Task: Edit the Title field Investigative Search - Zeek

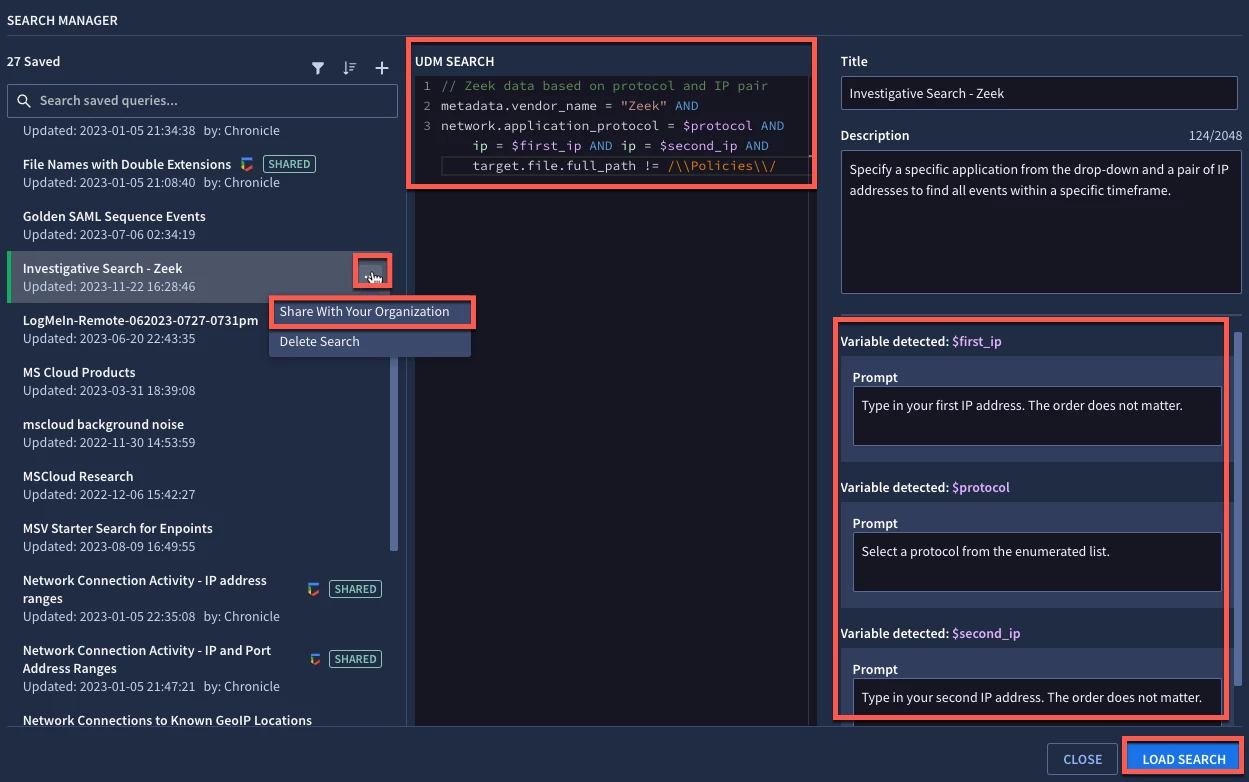Action: point(1039,93)
